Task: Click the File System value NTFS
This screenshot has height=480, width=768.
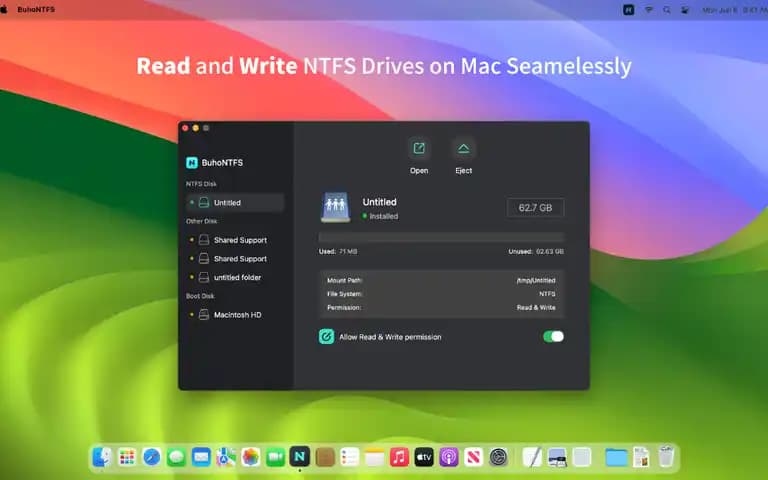Action: (547, 294)
